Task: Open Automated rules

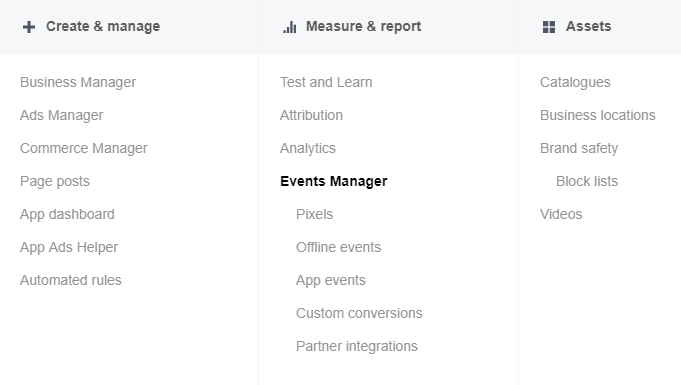Action: pos(71,280)
